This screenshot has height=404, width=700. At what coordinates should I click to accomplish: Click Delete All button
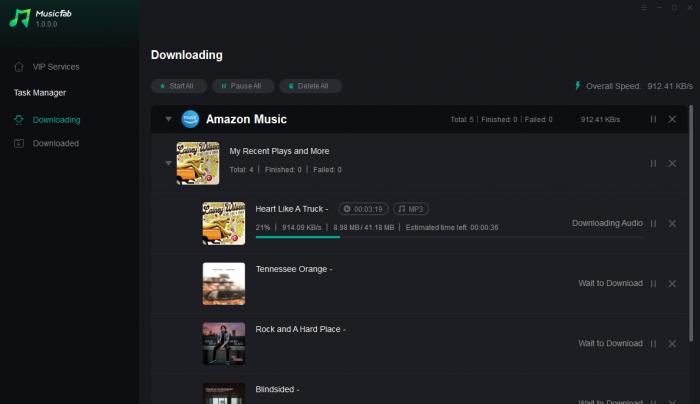pyautogui.click(x=311, y=86)
